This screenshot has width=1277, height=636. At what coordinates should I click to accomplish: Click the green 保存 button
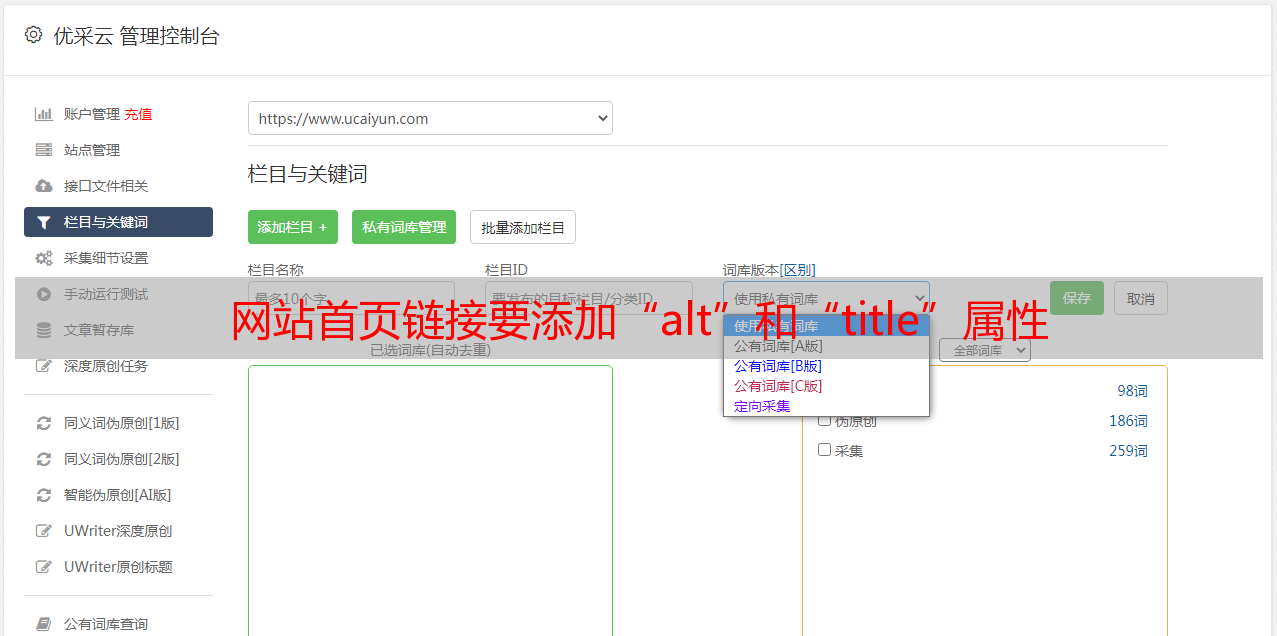click(1077, 298)
